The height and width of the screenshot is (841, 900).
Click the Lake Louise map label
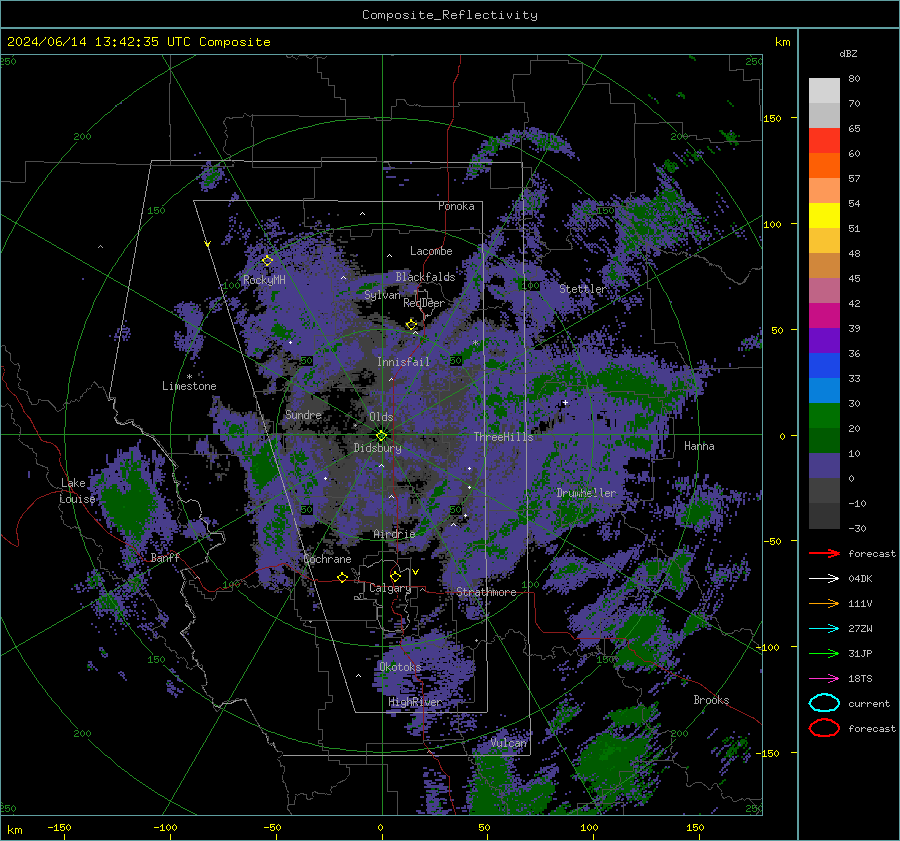click(x=77, y=491)
